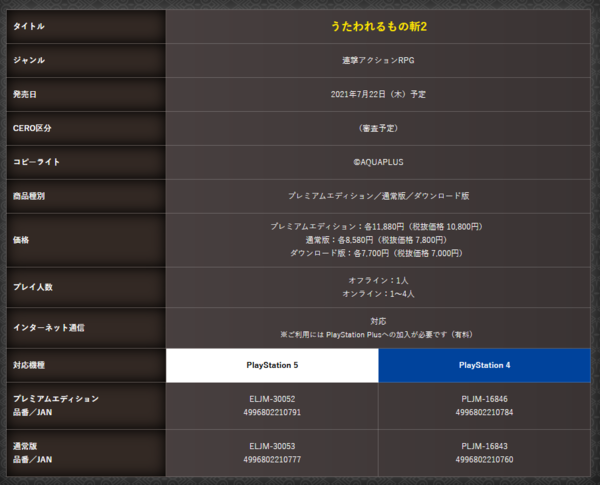Image resolution: width=600 pixels, height=485 pixels.
Task: Select the release date 2021年7月22日
Action: tap(358, 94)
